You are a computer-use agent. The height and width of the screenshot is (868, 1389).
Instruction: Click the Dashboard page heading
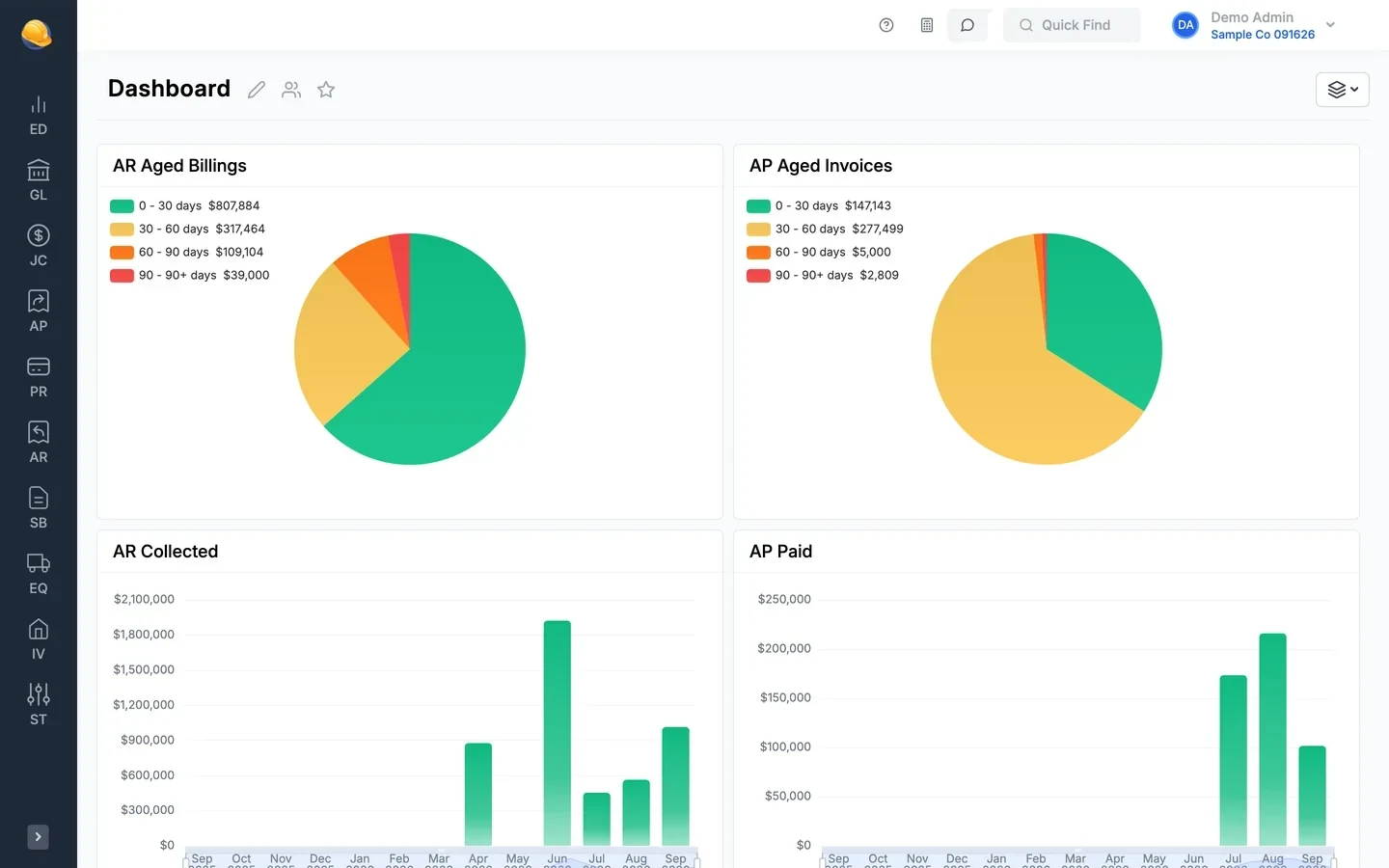169,89
